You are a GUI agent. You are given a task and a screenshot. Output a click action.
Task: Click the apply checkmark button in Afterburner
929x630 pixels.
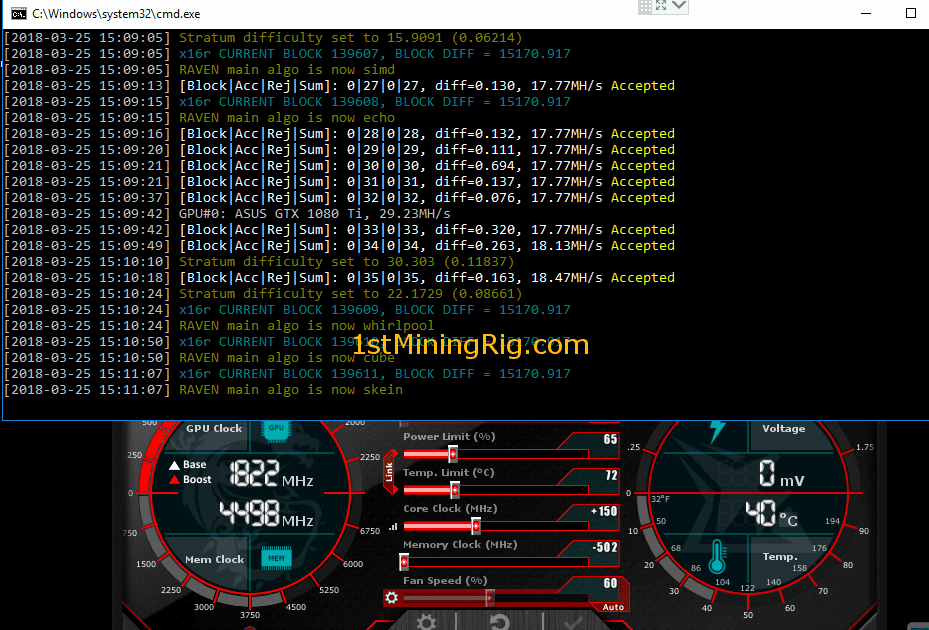tap(572, 623)
